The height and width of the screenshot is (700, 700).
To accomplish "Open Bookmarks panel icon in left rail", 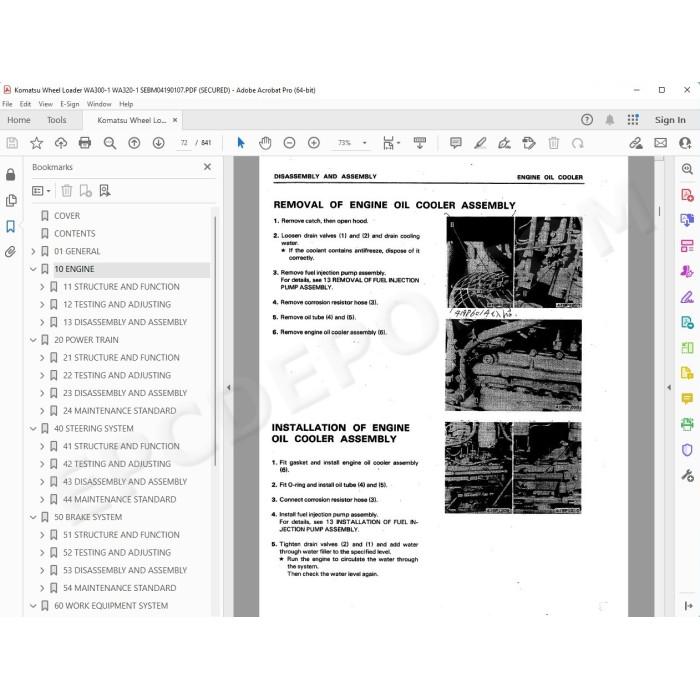I will pos(11,226).
